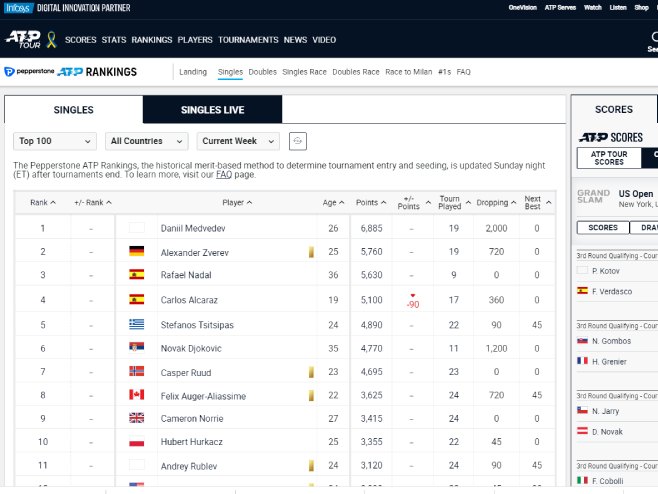Click Carlos Alcaraz -90 points change
Viewport: 658px width, 494px height.
[413, 301]
